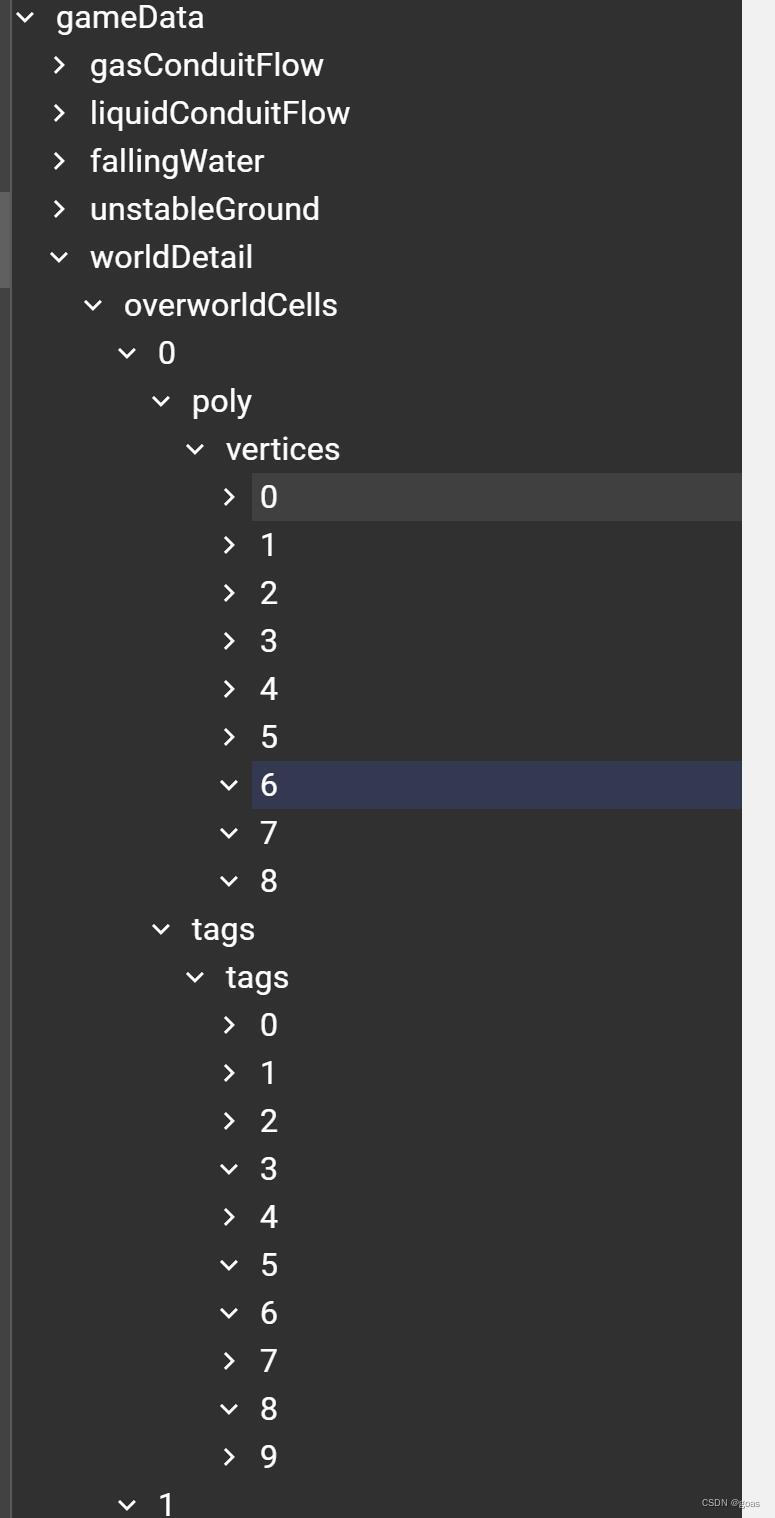
Task: Collapse the vertices chevron
Action: coord(195,449)
